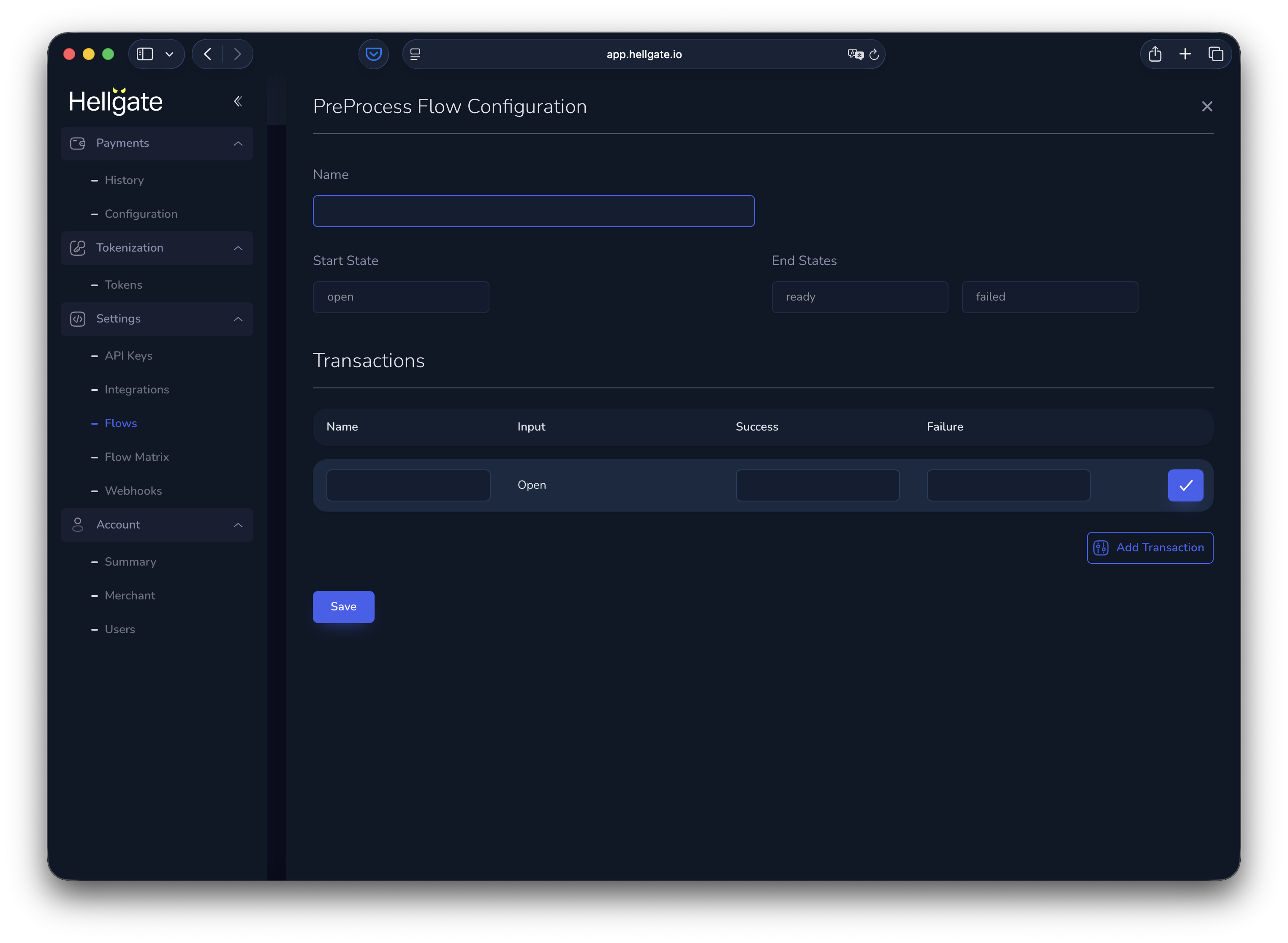The height and width of the screenshot is (943, 1288).
Task: Click the Settings code icon
Action: pos(78,319)
